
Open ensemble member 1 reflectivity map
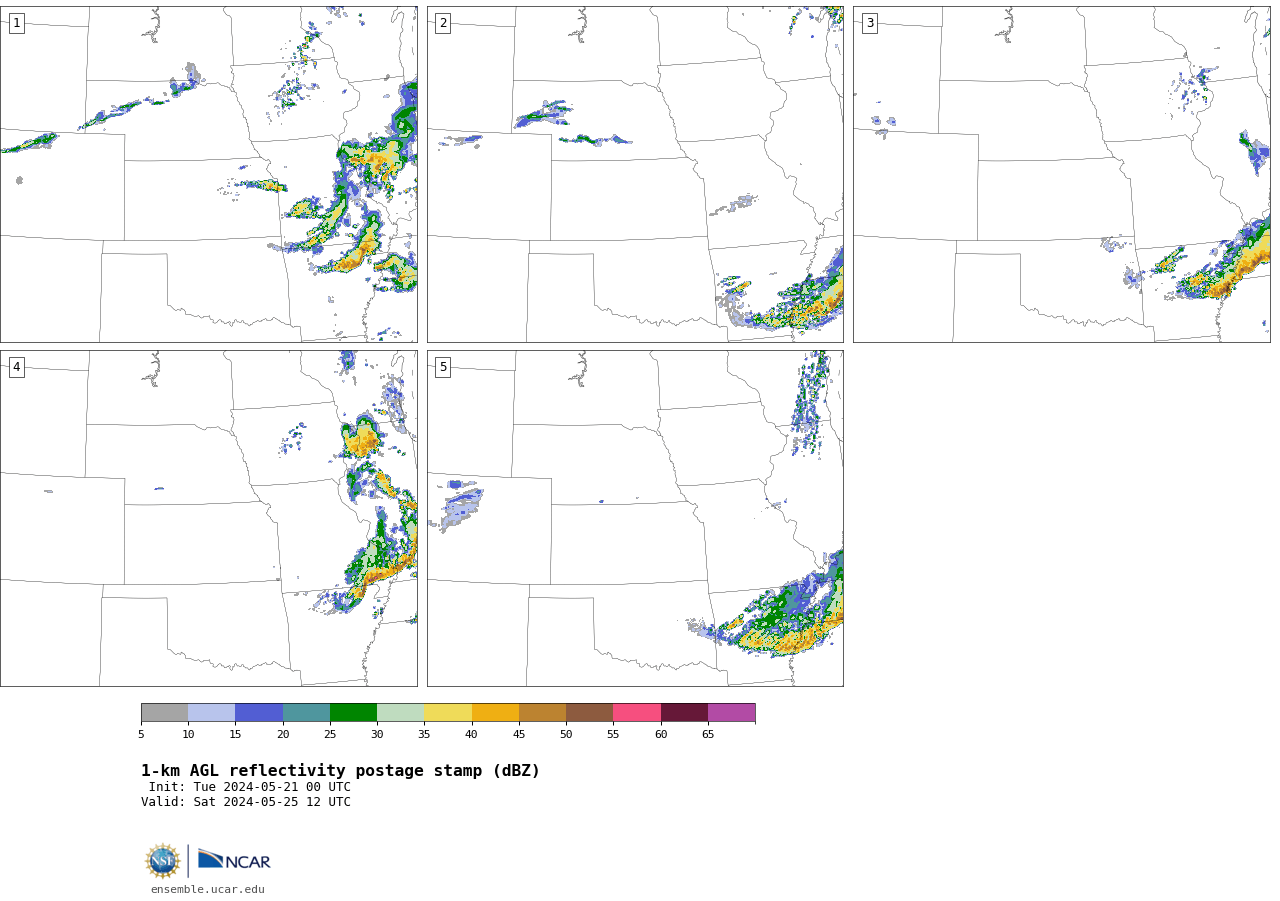[209, 174]
